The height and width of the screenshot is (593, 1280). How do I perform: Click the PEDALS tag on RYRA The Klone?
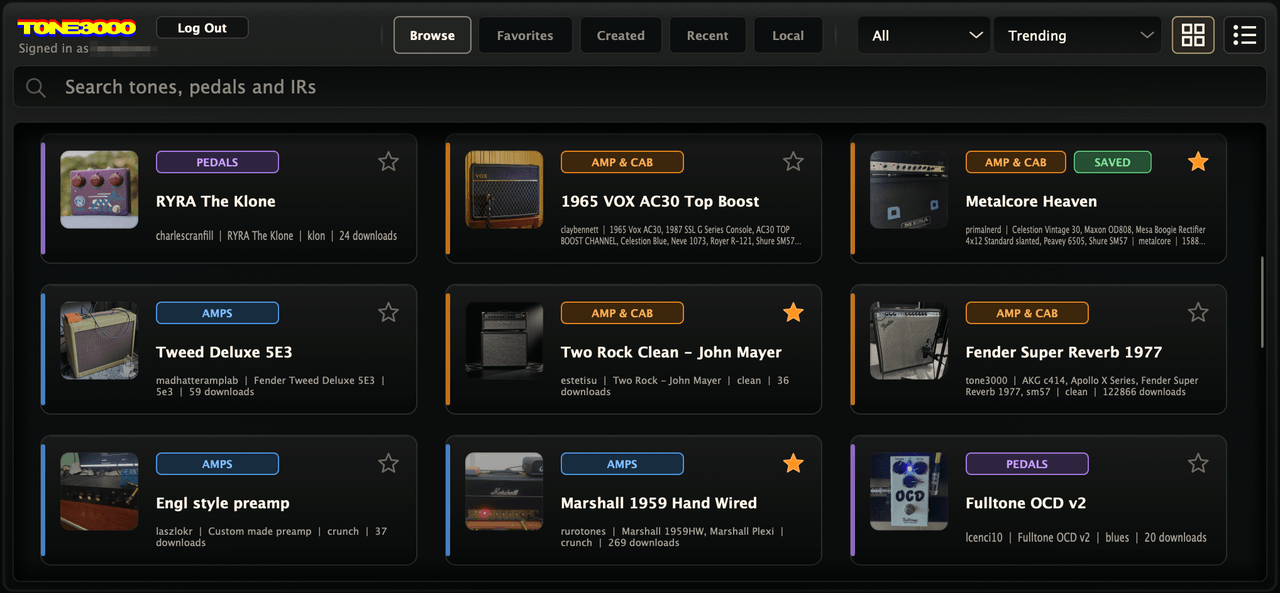click(x=217, y=162)
